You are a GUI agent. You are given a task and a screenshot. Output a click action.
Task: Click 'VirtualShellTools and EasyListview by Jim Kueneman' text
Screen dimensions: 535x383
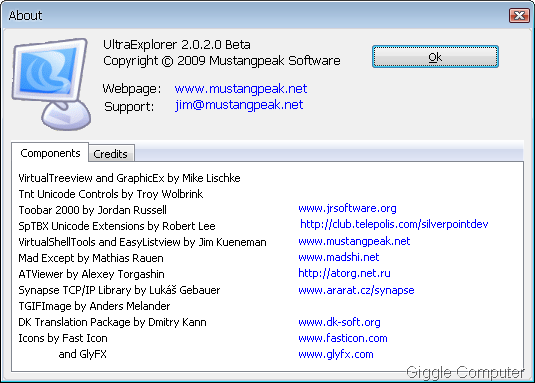(x=142, y=242)
